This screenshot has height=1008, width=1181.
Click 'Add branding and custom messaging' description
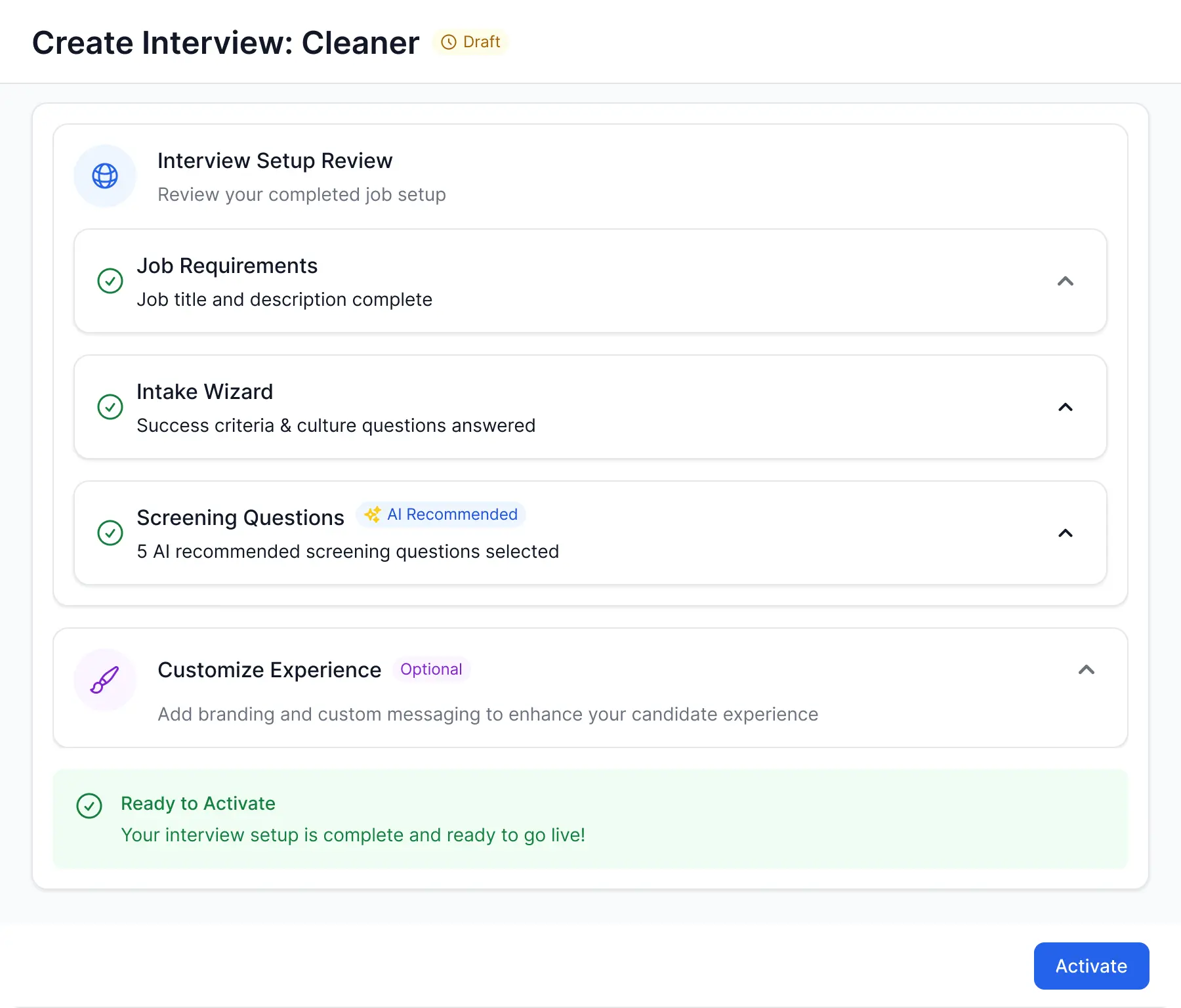pos(488,714)
